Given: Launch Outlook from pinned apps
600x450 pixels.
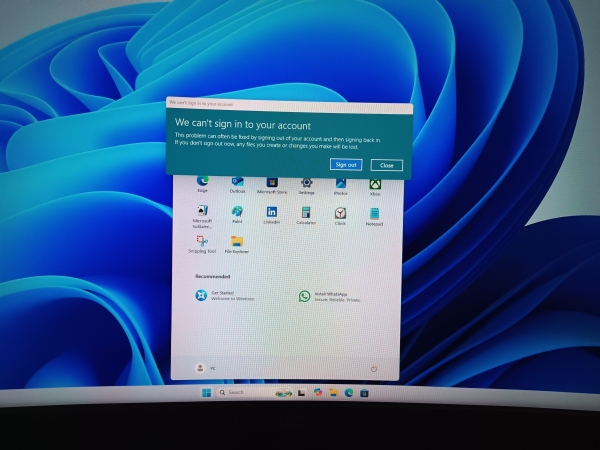Looking at the screenshot, I should coord(237,184).
